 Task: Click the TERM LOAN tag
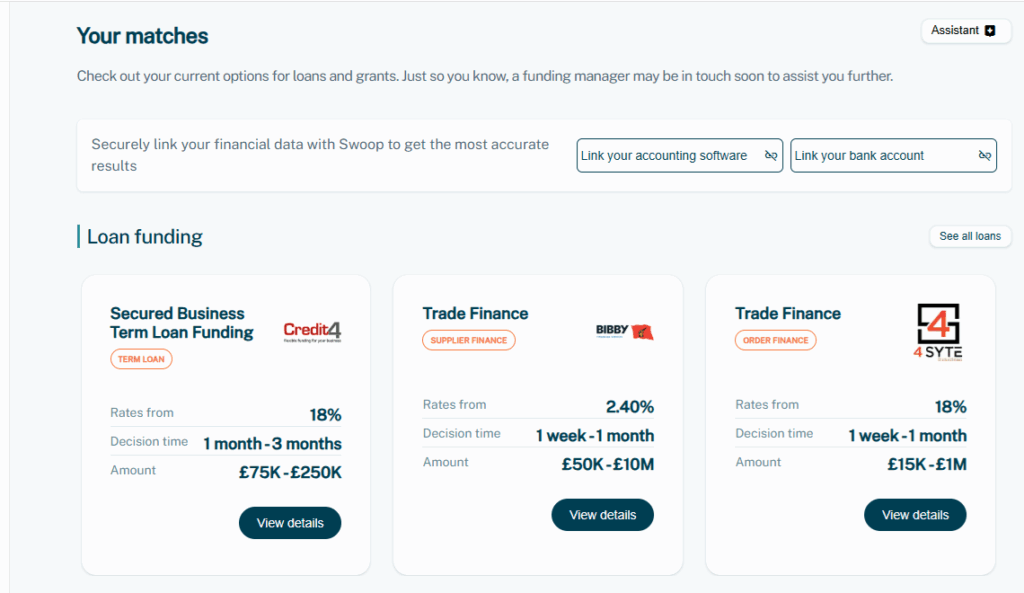pyautogui.click(x=141, y=359)
